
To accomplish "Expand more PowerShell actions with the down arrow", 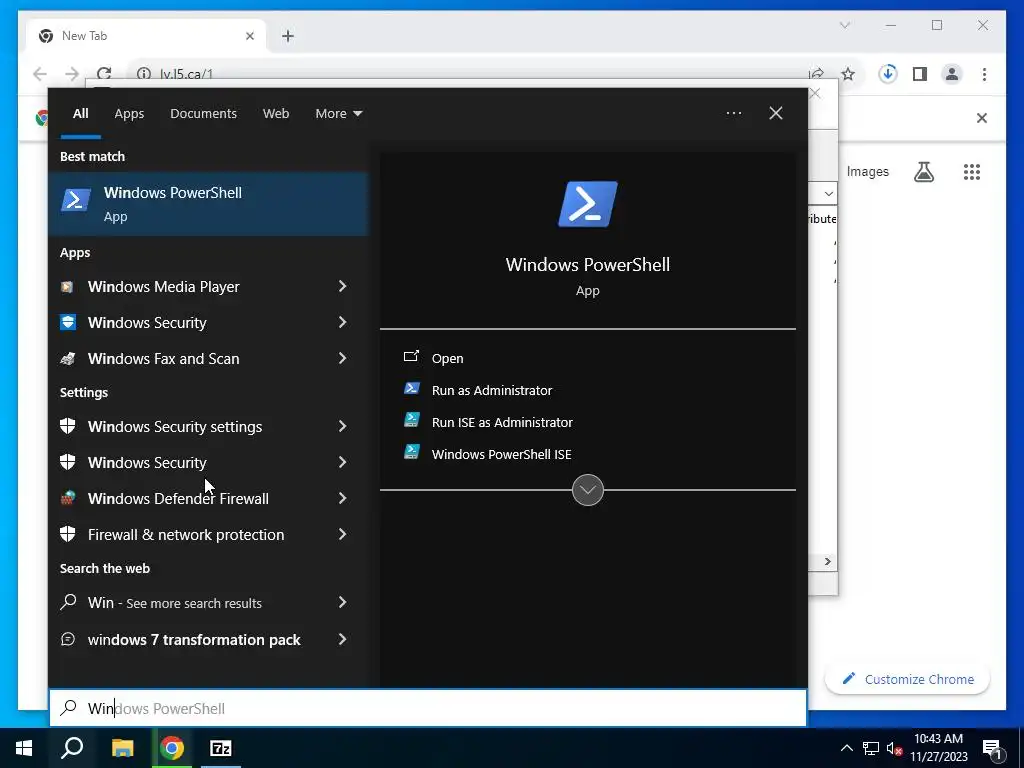I will click(588, 490).
